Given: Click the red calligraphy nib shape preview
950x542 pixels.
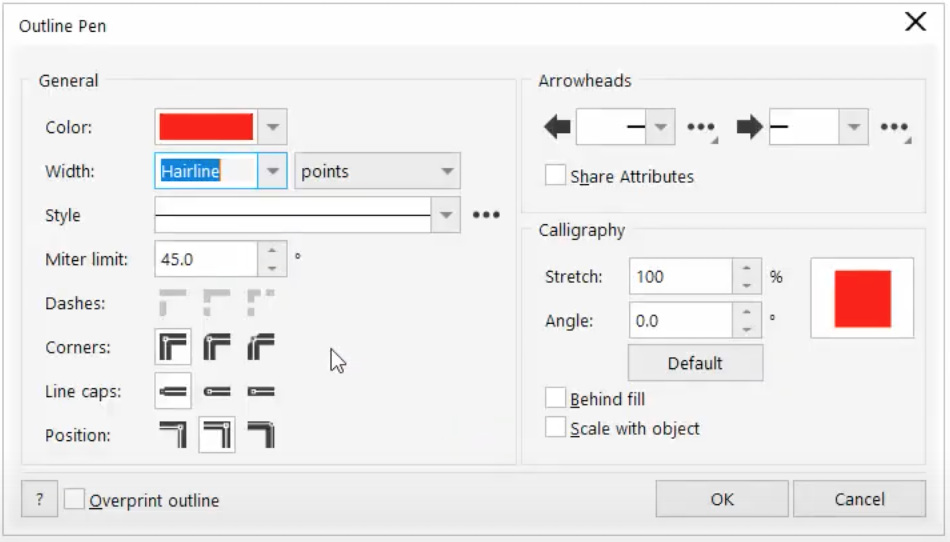Looking at the screenshot, I should coord(862,298).
